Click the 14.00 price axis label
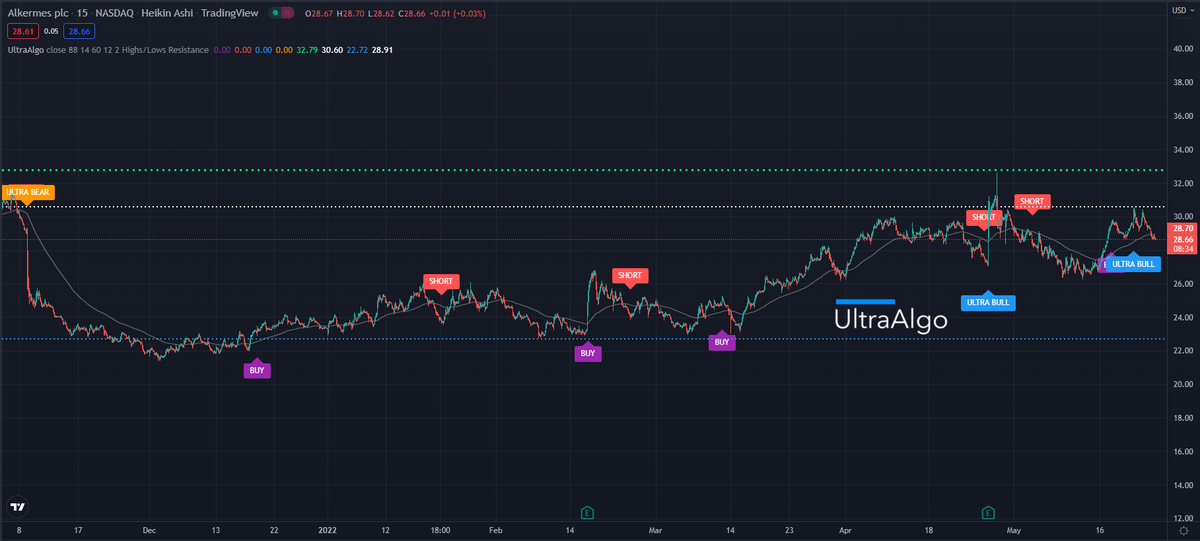The width and height of the screenshot is (1200, 541). pyautogui.click(x=1184, y=485)
